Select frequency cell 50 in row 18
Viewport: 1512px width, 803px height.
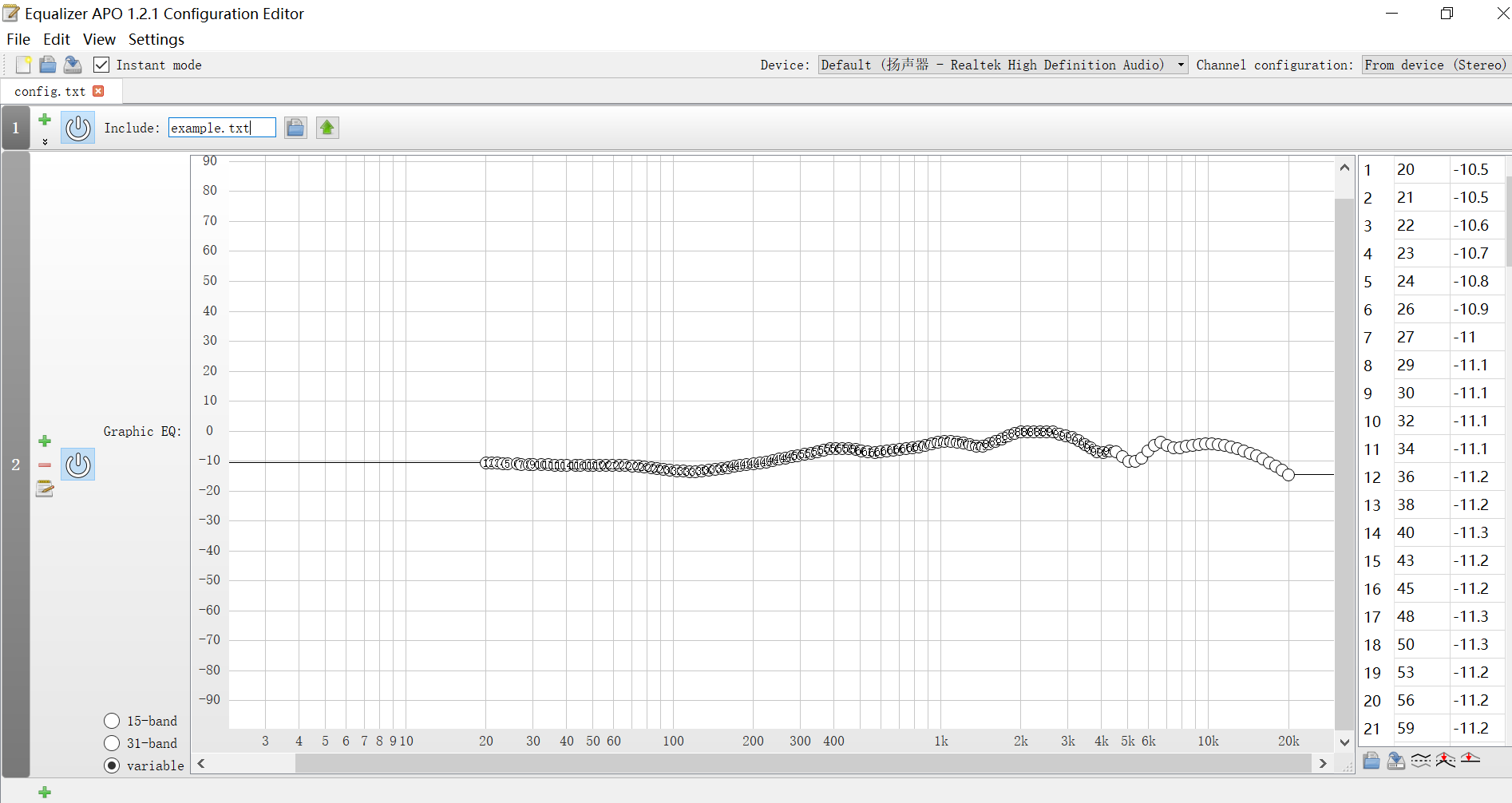coord(1422,644)
